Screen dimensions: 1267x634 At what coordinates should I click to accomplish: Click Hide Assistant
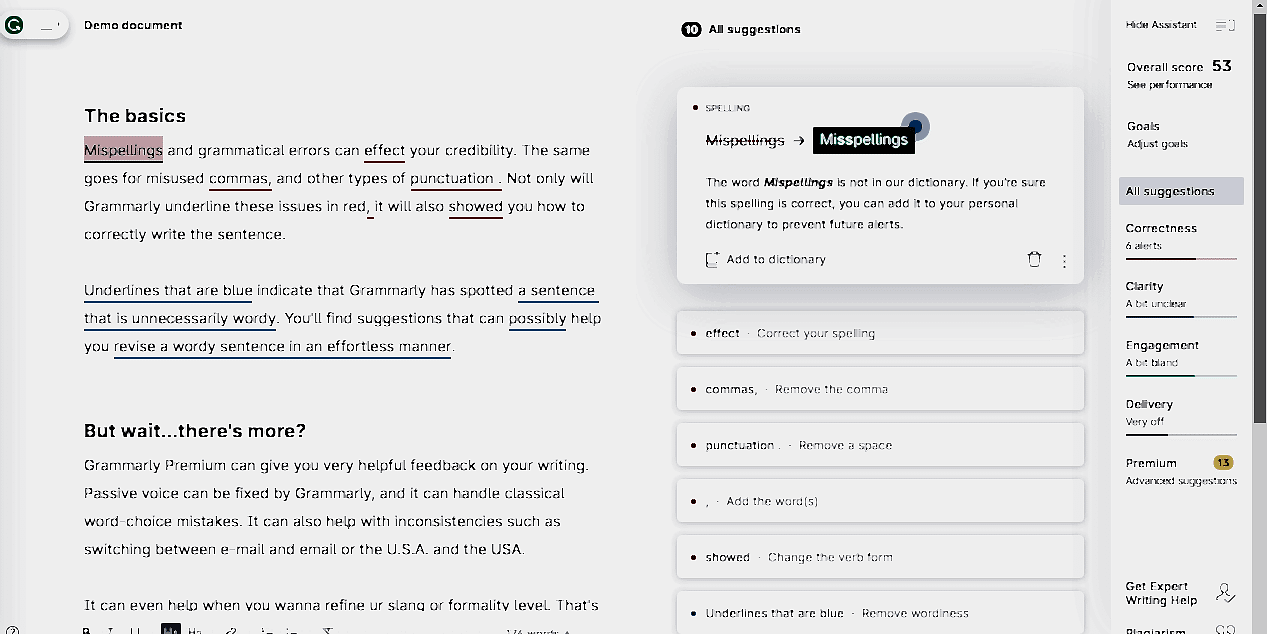[x=1160, y=25]
